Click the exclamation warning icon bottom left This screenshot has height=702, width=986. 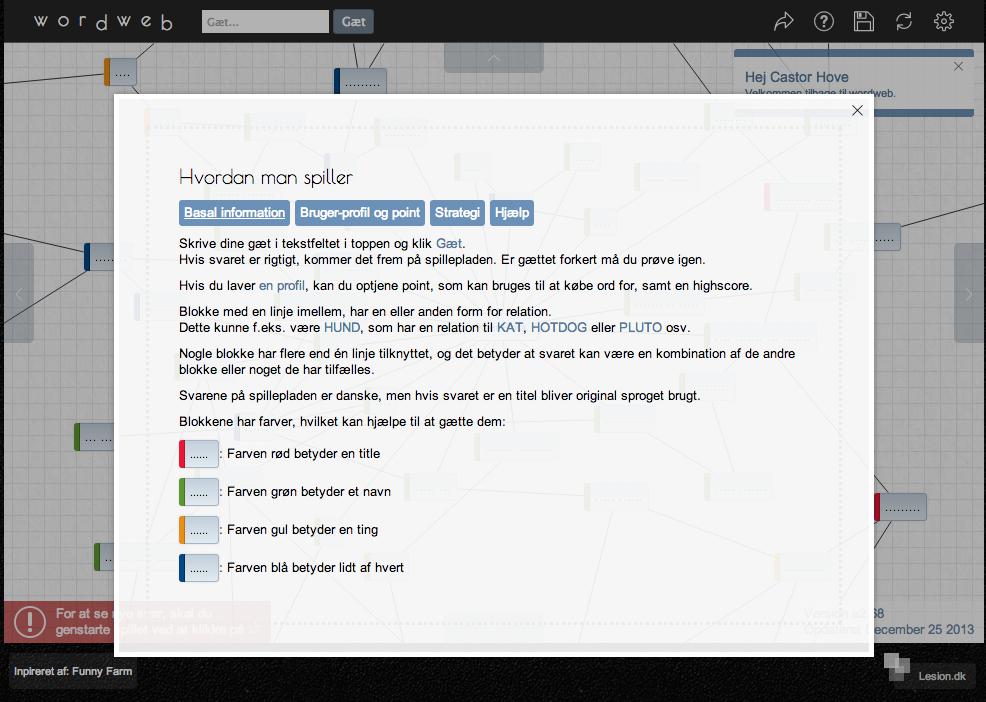31,621
